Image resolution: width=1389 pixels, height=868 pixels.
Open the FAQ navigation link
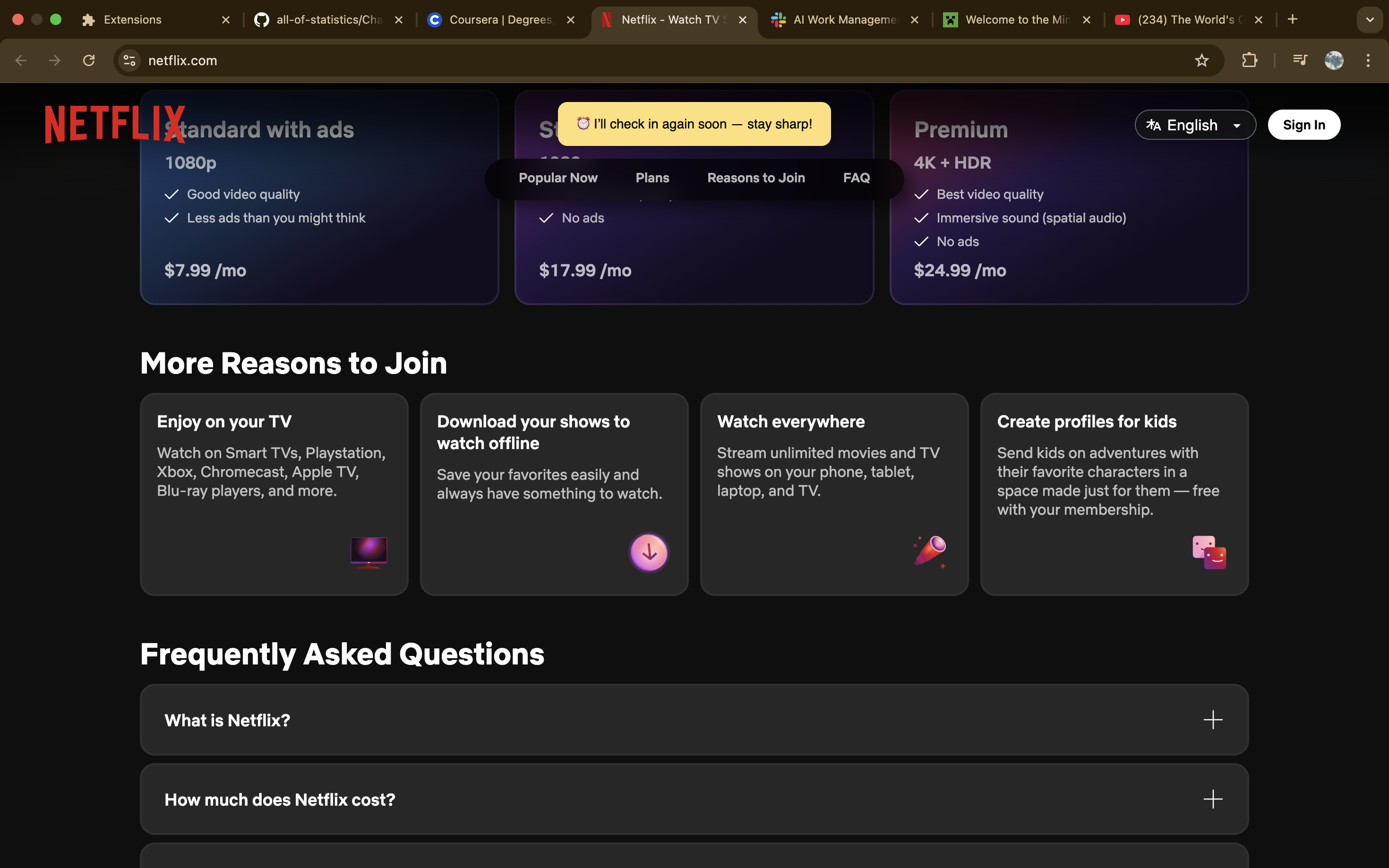(856, 178)
